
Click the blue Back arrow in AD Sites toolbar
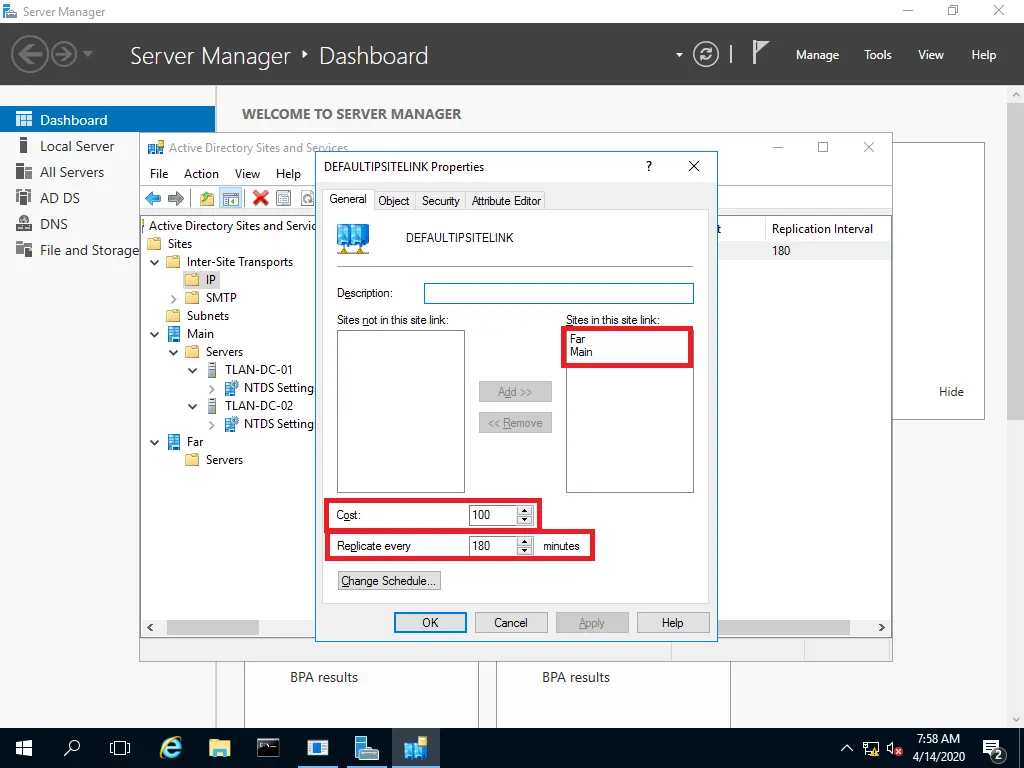153,198
